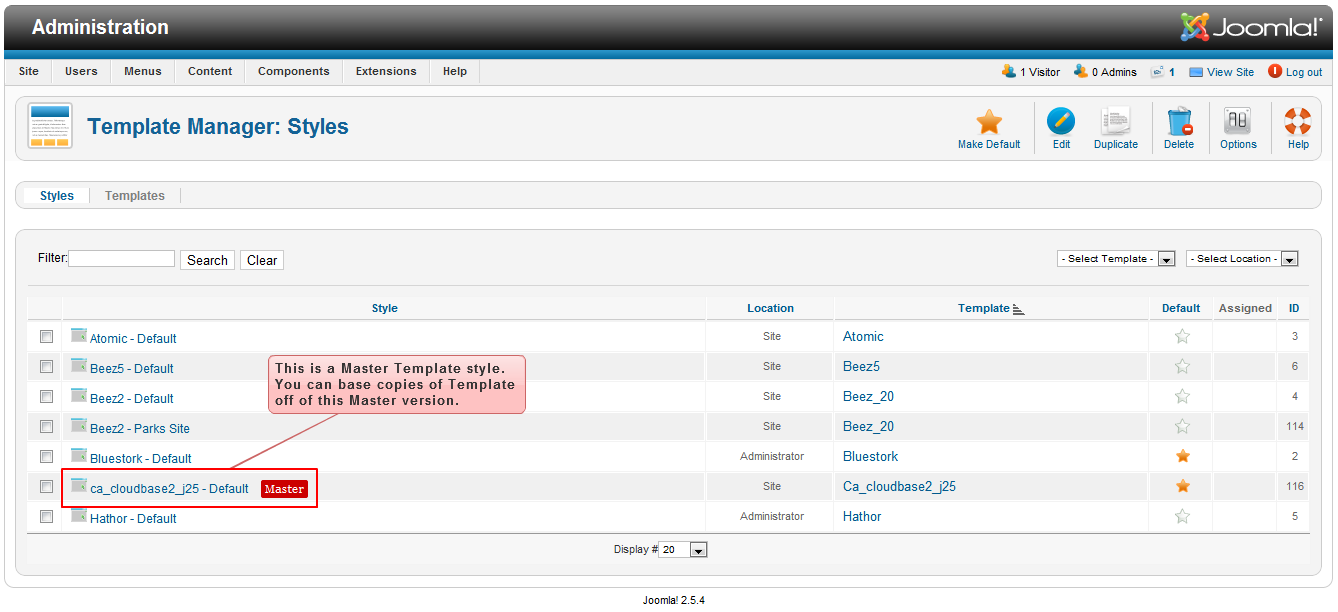Viewport: 1338px width, 612px height.
Task: Click the Duplicate toolbar icon
Action: pos(1115,122)
